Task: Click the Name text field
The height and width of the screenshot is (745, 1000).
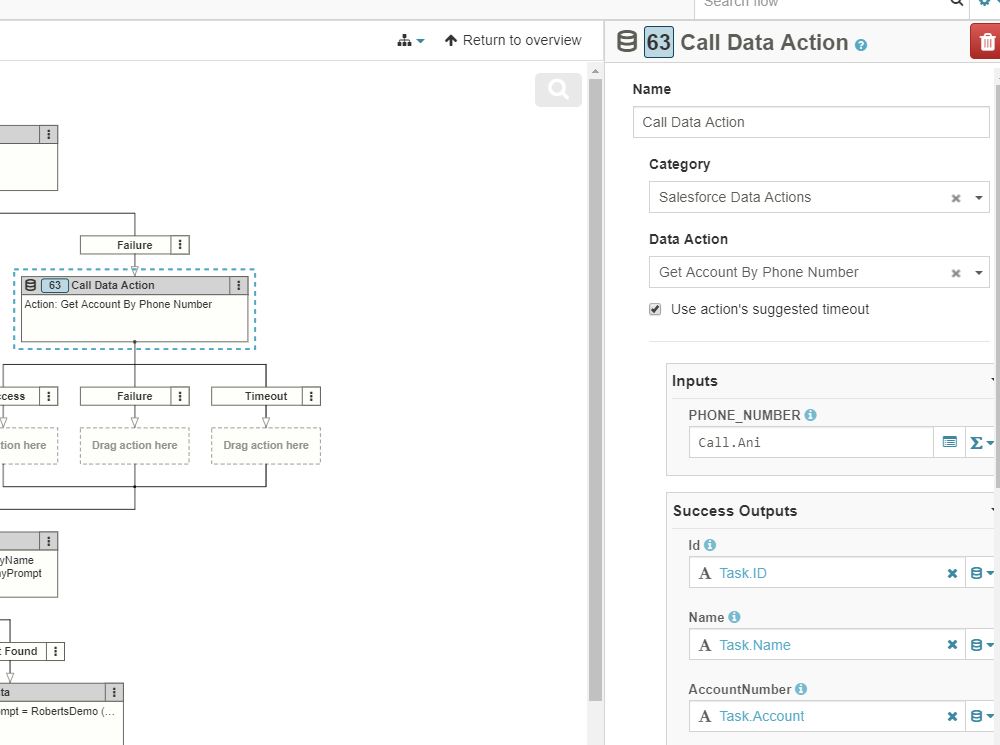Action: pos(810,122)
